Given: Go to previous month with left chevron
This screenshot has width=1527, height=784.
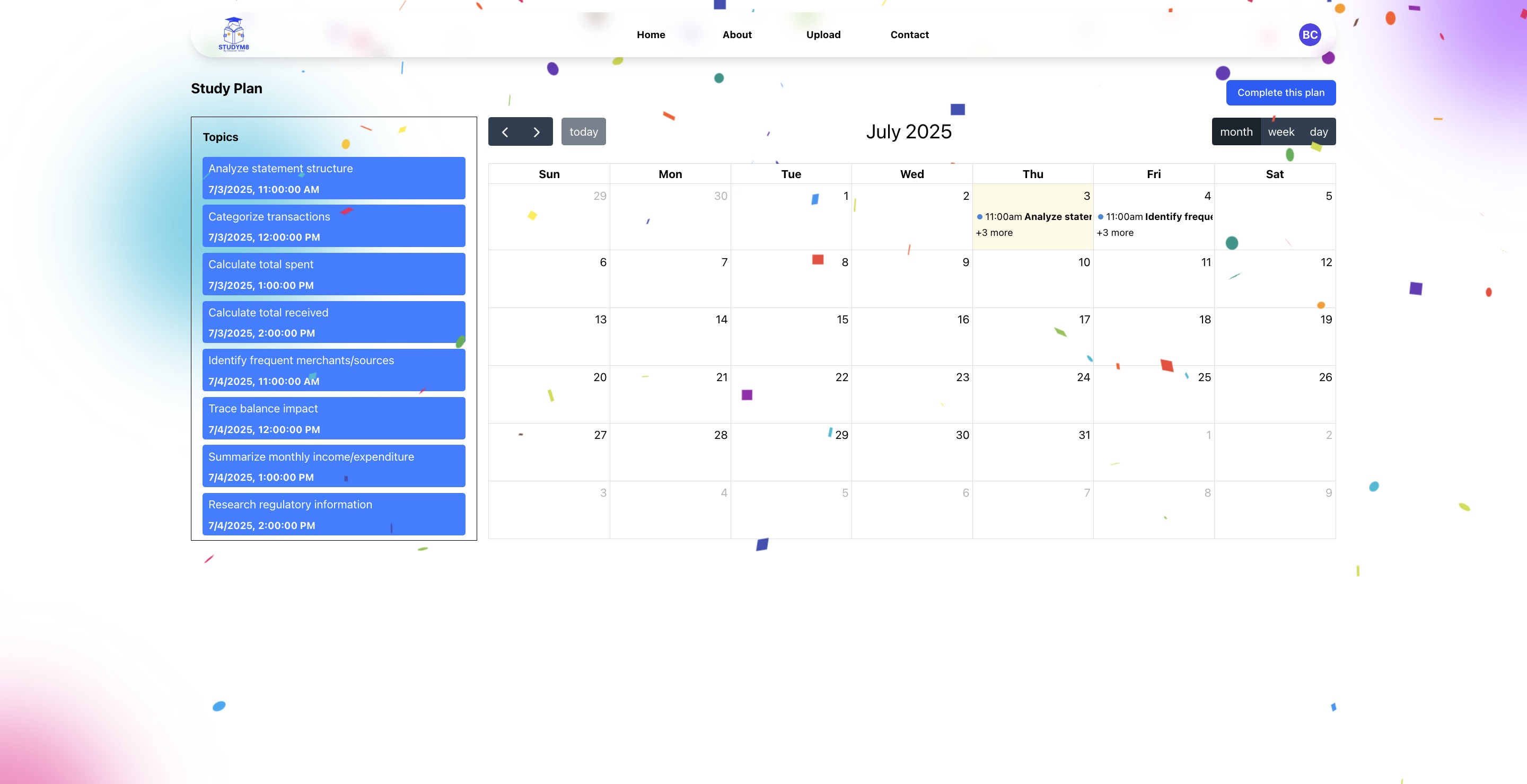Looking at the screenshot, I should click(505, 131).
